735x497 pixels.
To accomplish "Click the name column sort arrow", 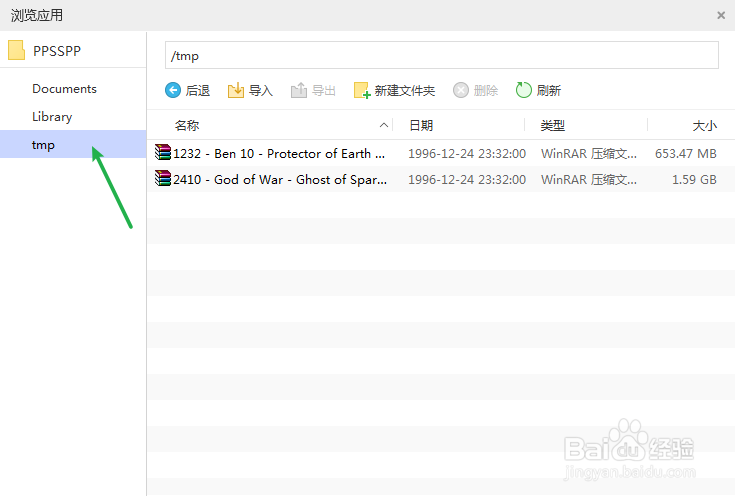I will [383, 125].
